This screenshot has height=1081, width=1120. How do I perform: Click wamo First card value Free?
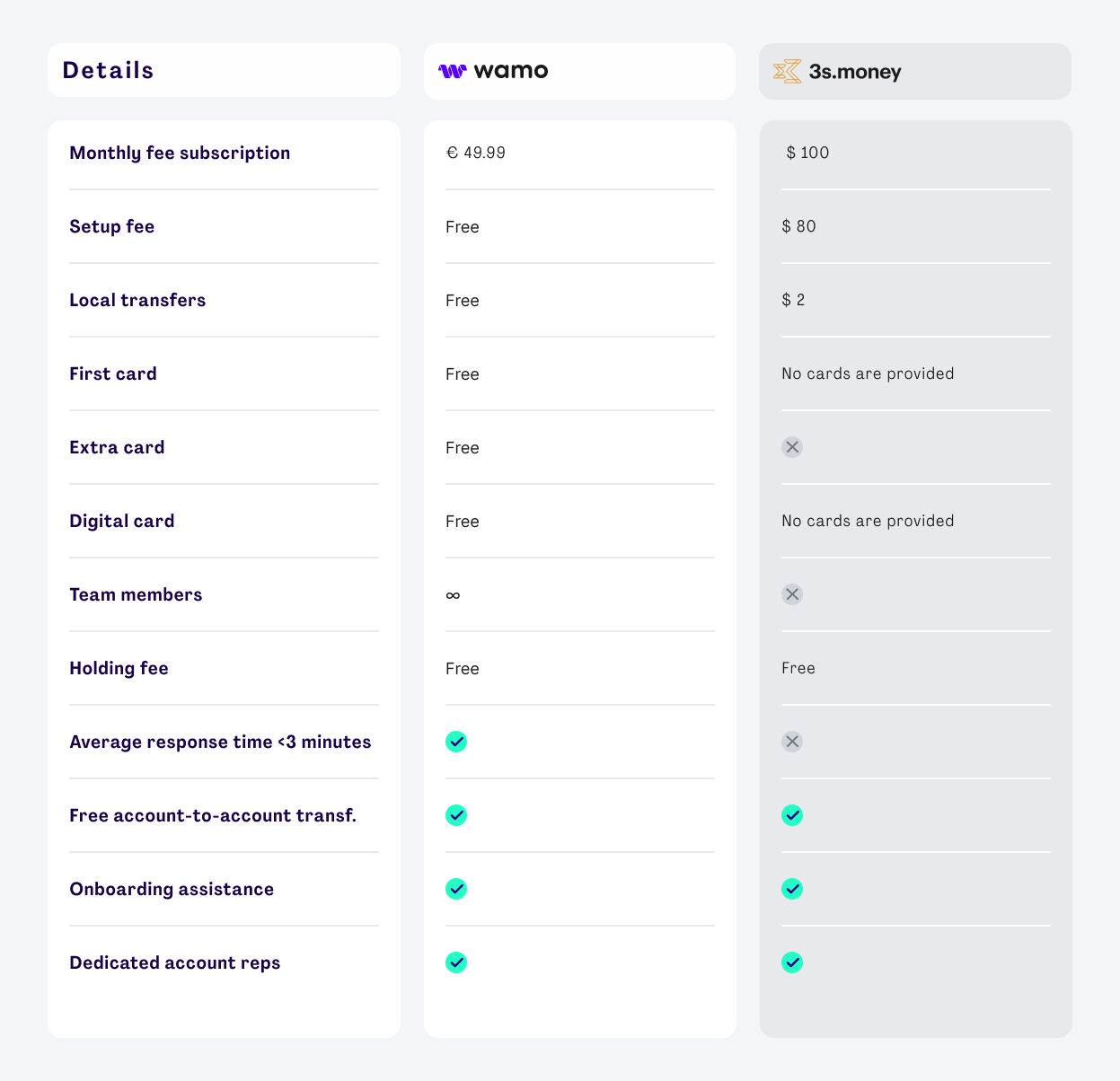(463, 374)
